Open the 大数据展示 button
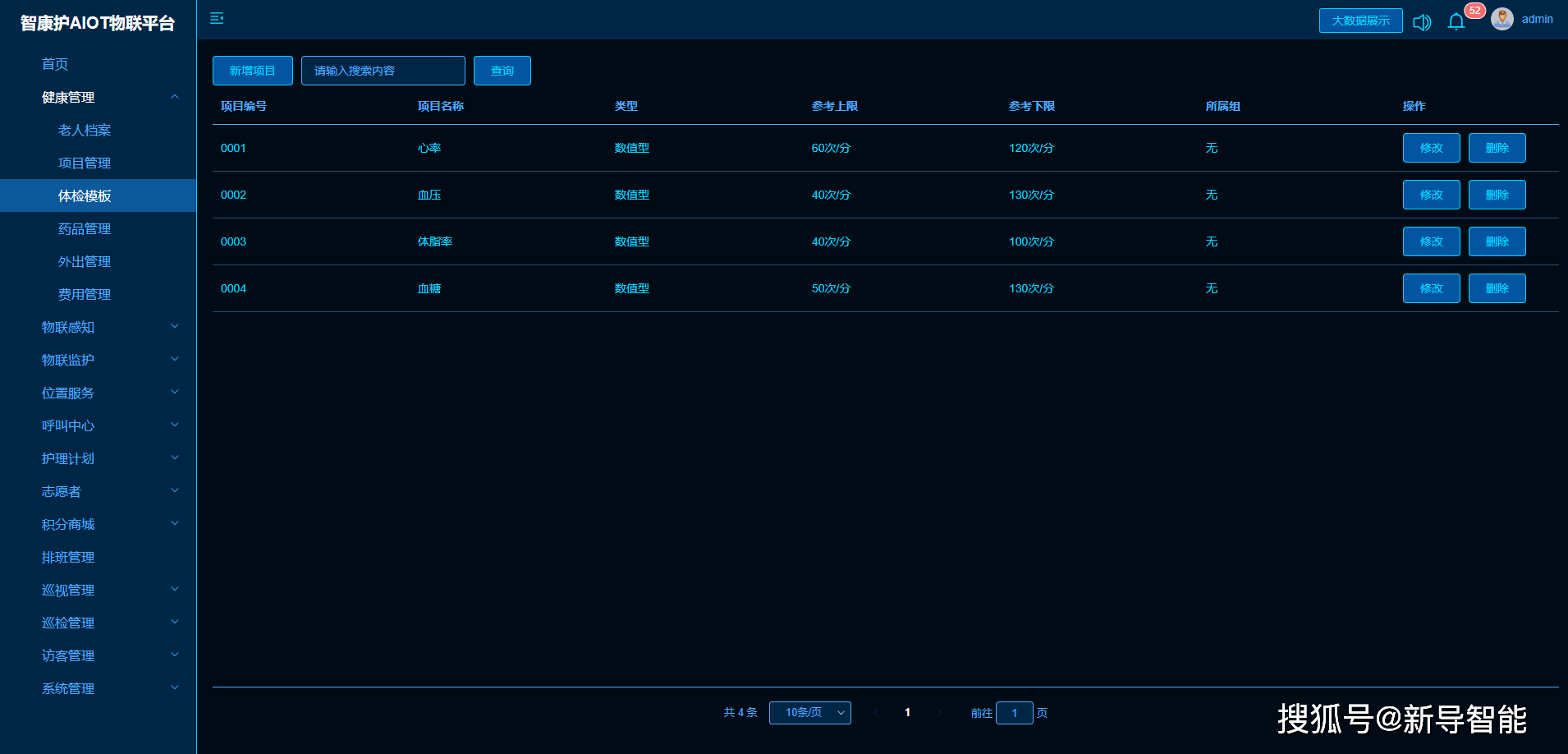The image size is (1568, 754). click(x=1360, y=21)
